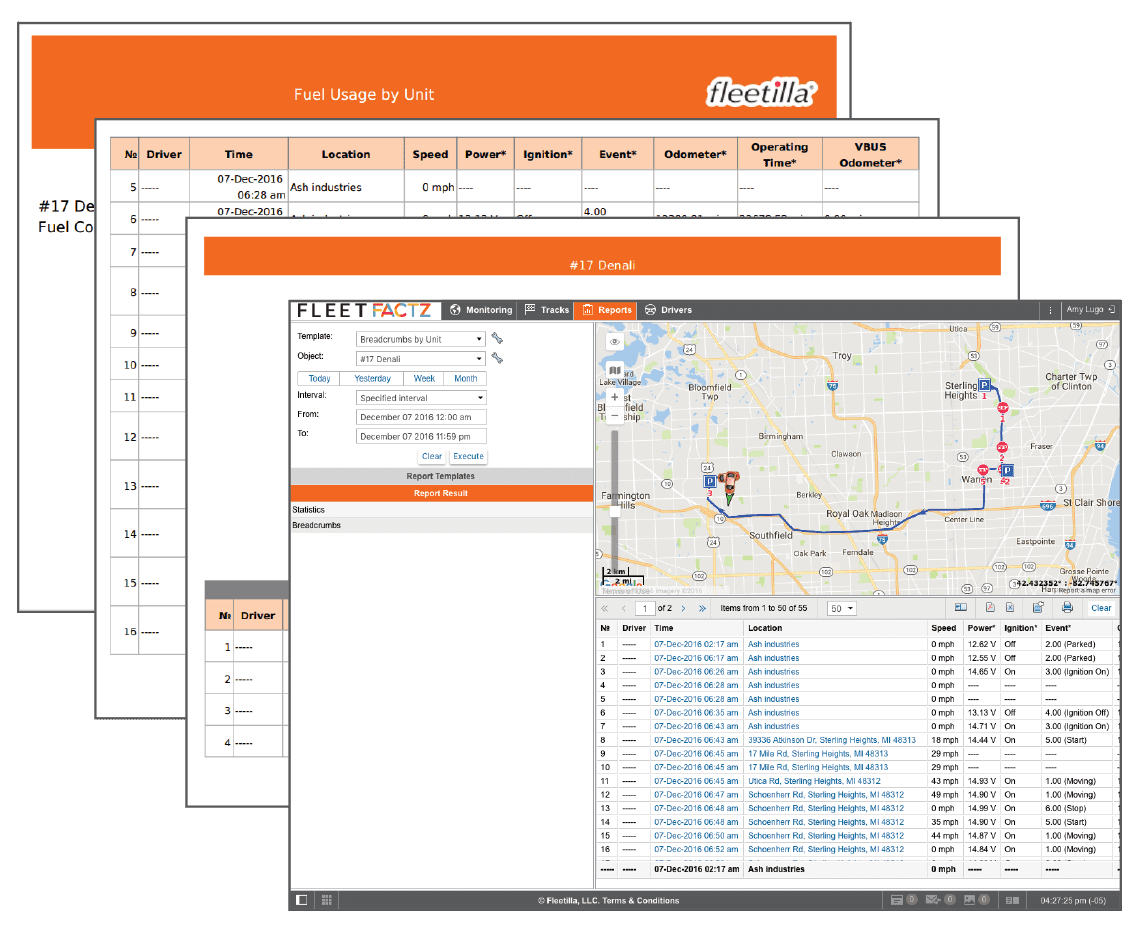Zoom in the map with plus button
1146x928 pixels.
(x=615, y=397)
